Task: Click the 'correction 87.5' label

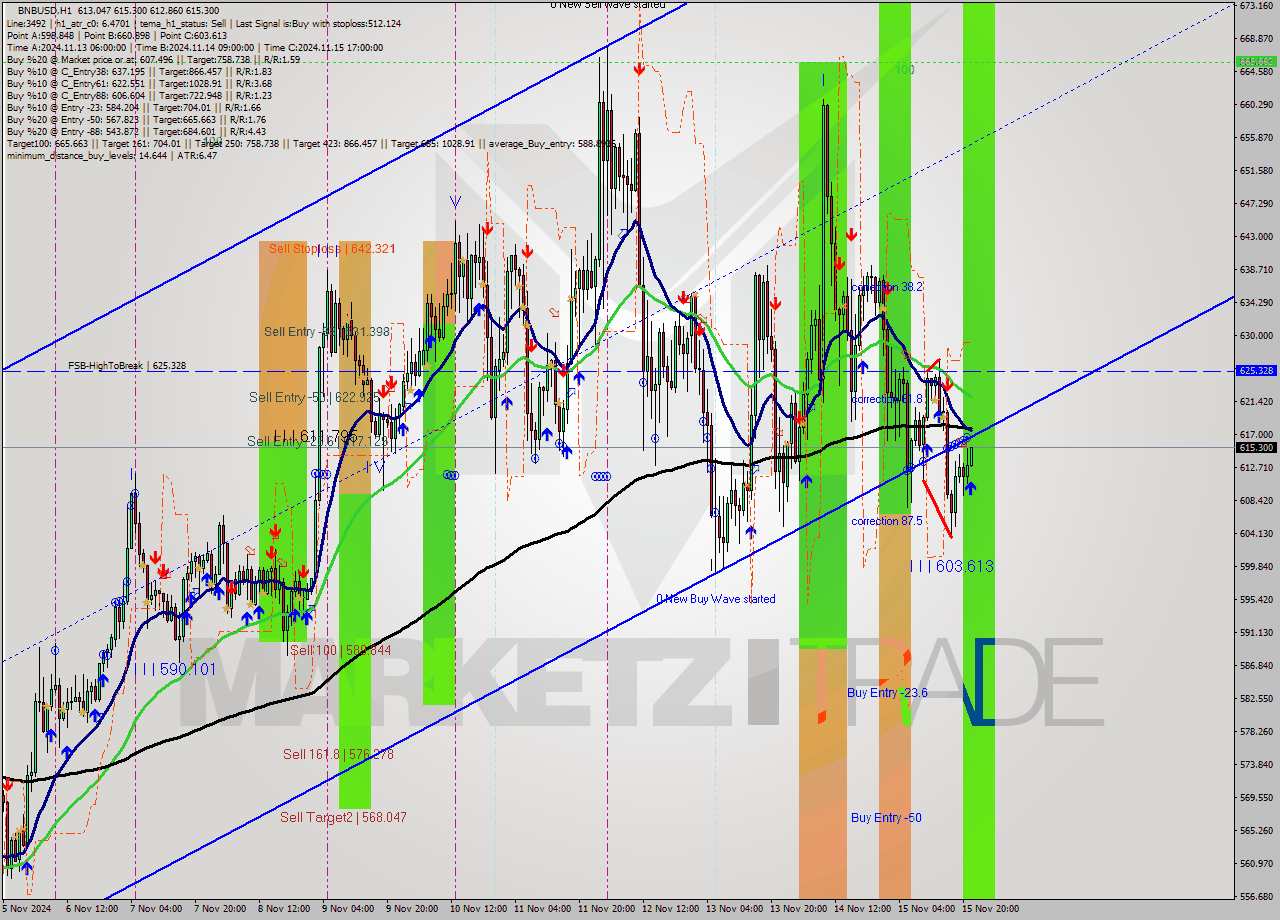Action: [x=887, y=521]
